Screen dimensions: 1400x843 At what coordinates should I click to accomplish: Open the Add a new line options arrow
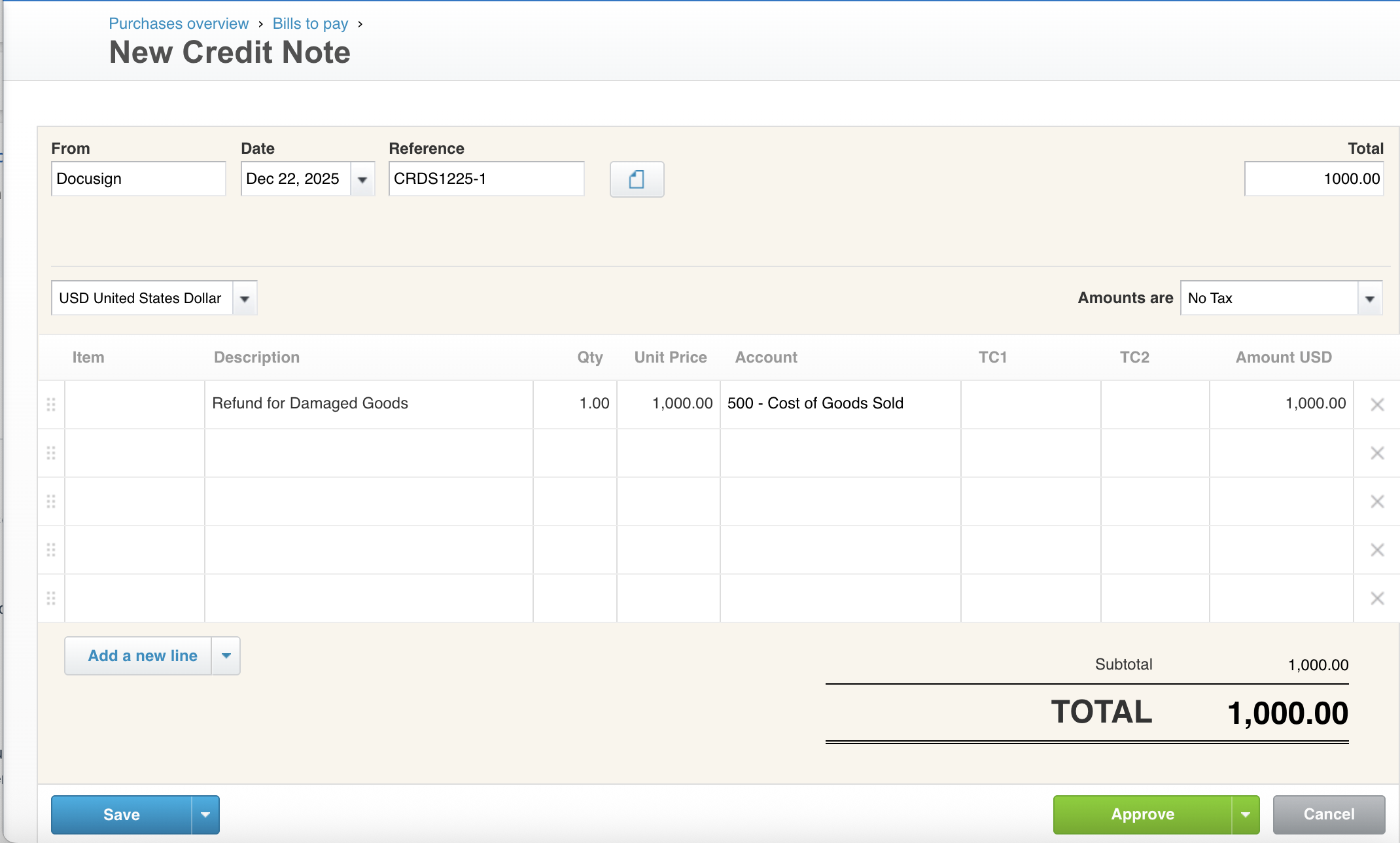pyautogui.click(x=226, y=656)
